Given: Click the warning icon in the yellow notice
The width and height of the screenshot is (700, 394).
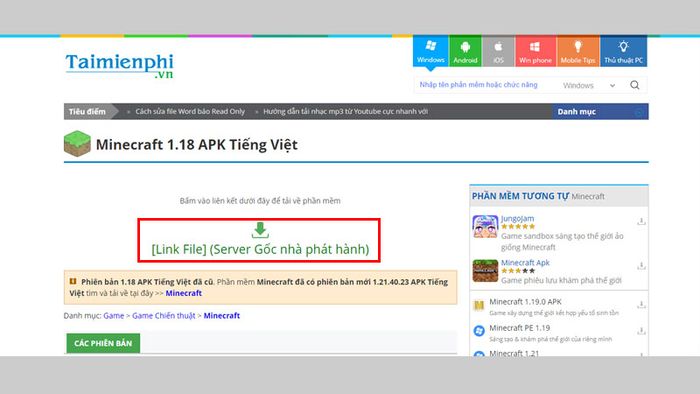Looking at the screenshot, I should click(x=73, y=282).
